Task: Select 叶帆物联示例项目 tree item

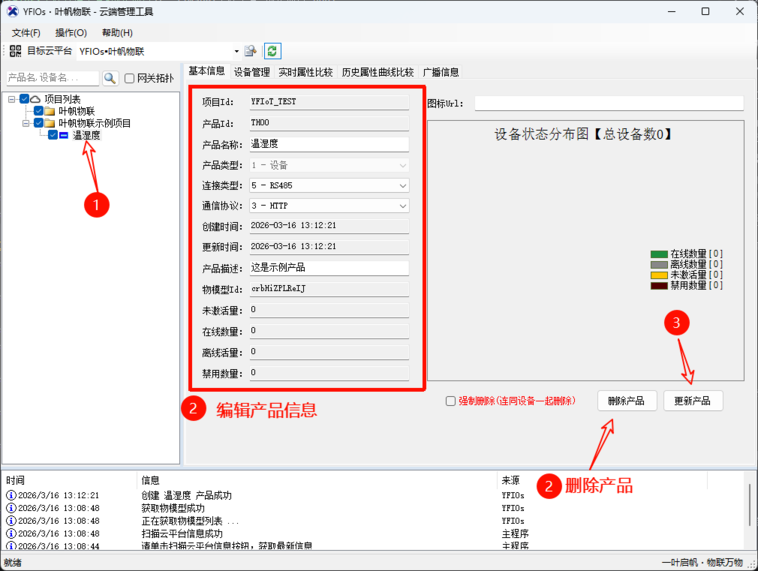Action: pos(95,123)
